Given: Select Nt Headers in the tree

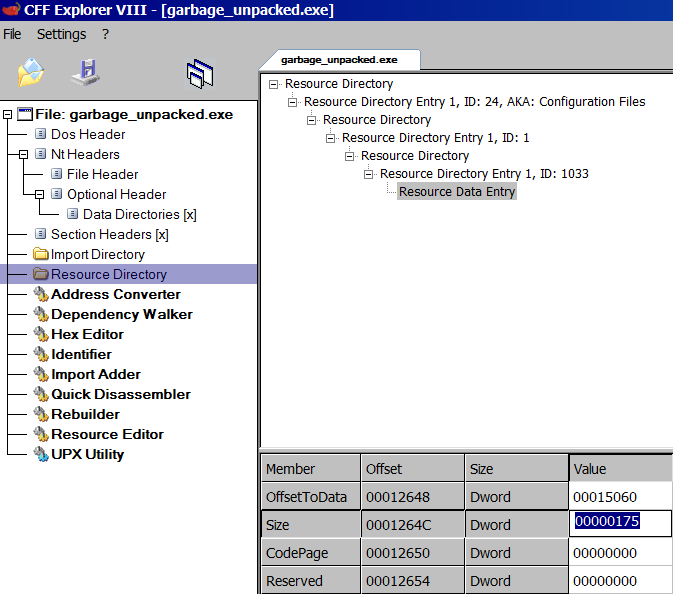Looking at the screenshot, I should click(85, 155).
